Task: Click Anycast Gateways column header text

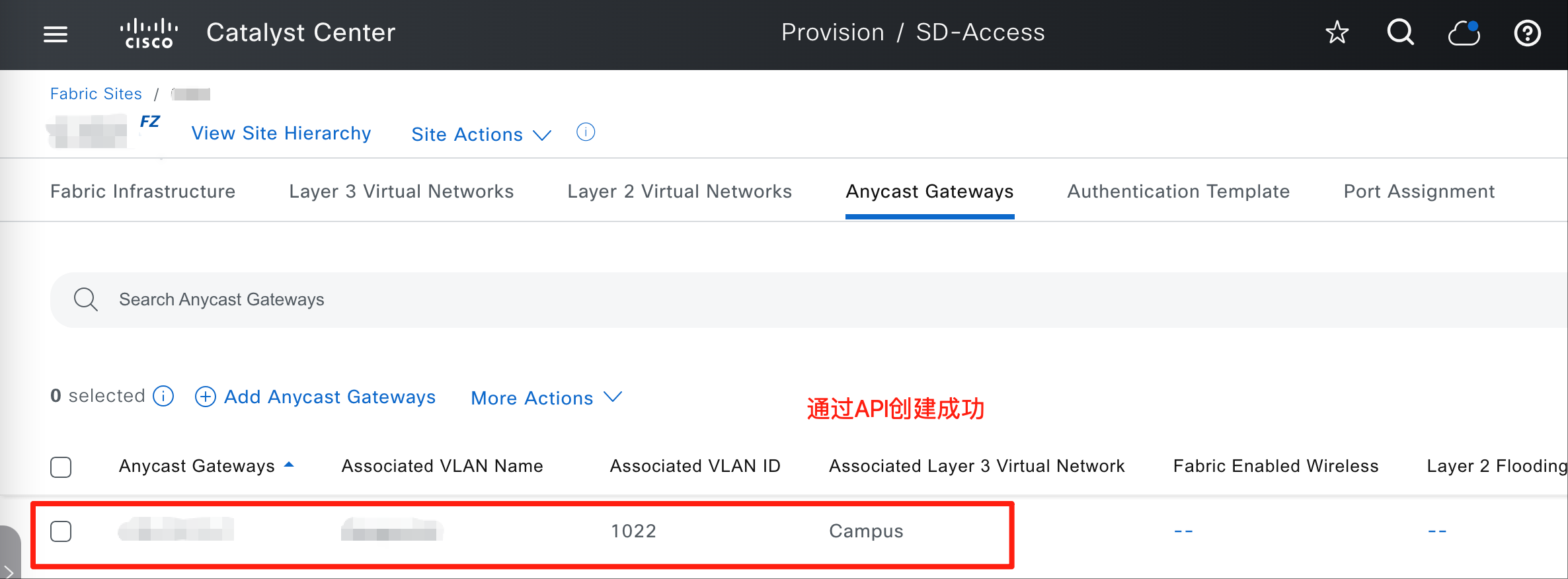Action: pyautogui.click(x=196, y=466)
